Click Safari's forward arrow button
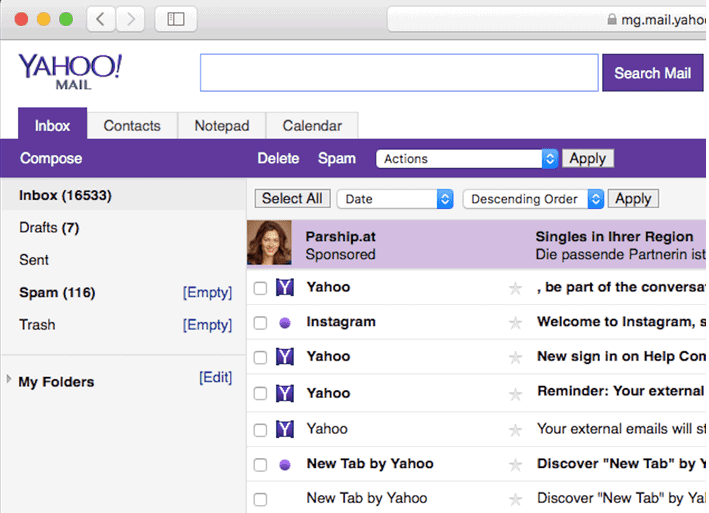Screen dimensions: 709x513 tap(131, 19)
